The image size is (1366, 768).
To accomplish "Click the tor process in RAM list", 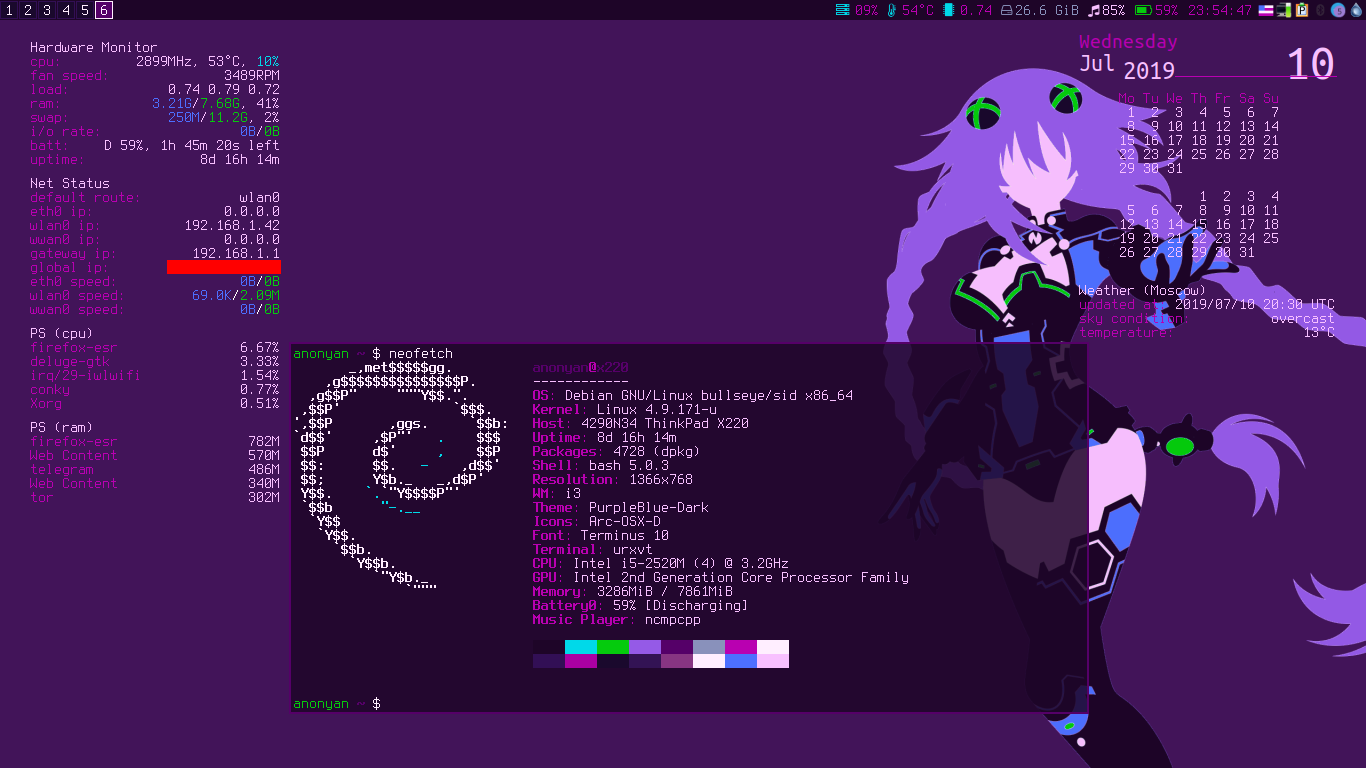I will pyautogui.click(x=42, y=497).
